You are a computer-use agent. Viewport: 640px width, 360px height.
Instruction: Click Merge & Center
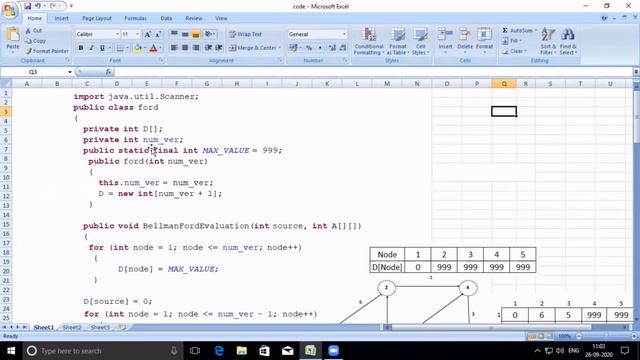(252, 48)
